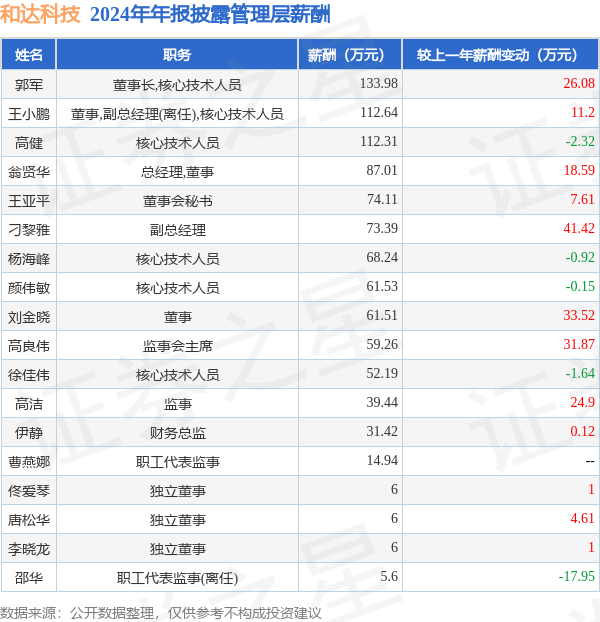Viewport: 600px width, 622px height.
Task: Click the change value 31.87
Action: [x=579, y=344]
